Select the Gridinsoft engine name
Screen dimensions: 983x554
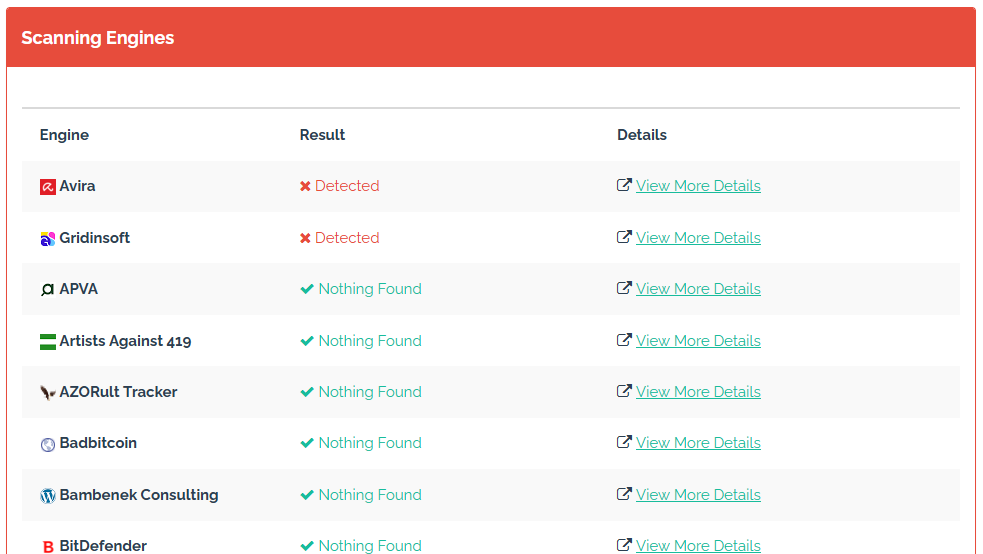(95, 238)
